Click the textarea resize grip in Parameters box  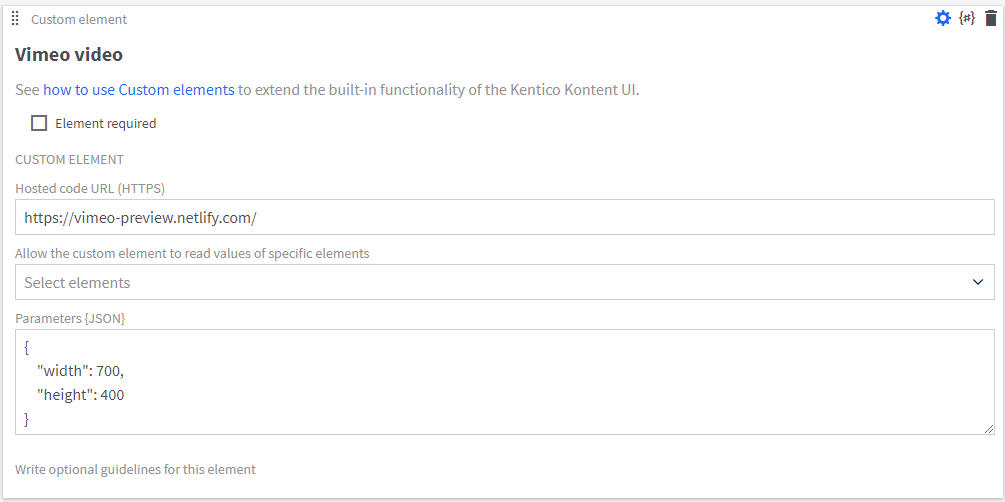[x=990, y=430]
